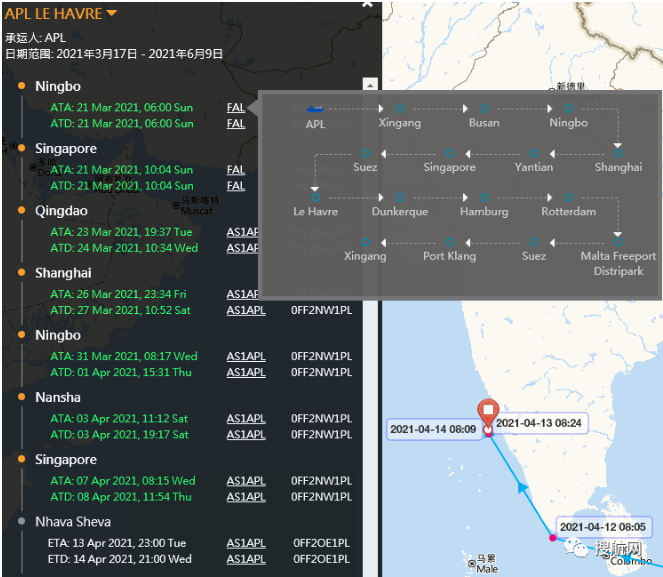Select the Qingdao port entry in schedule list
Viewport: 663px width, 577px height.
pyautogui.click(x=61, y=211)
